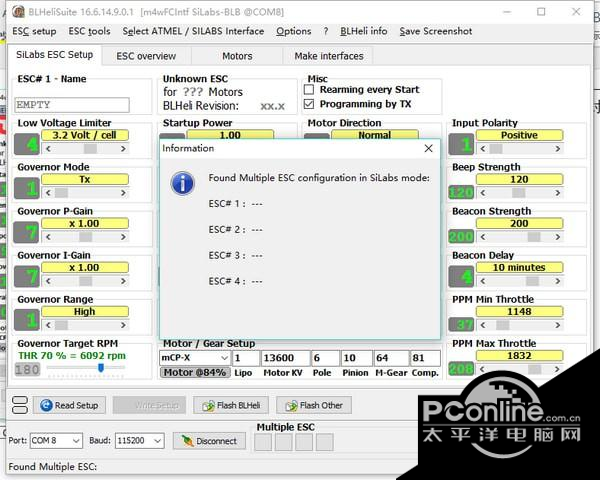Screen dimensions: 600x480
Task: Click Input Polarity right arrow
Action: [558, 149]
